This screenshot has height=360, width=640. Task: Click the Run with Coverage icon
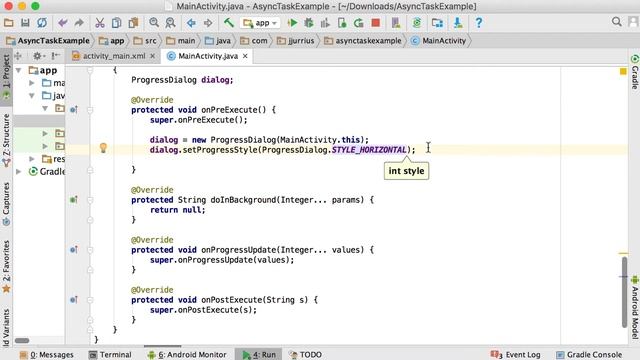click(x=325, y=23)
